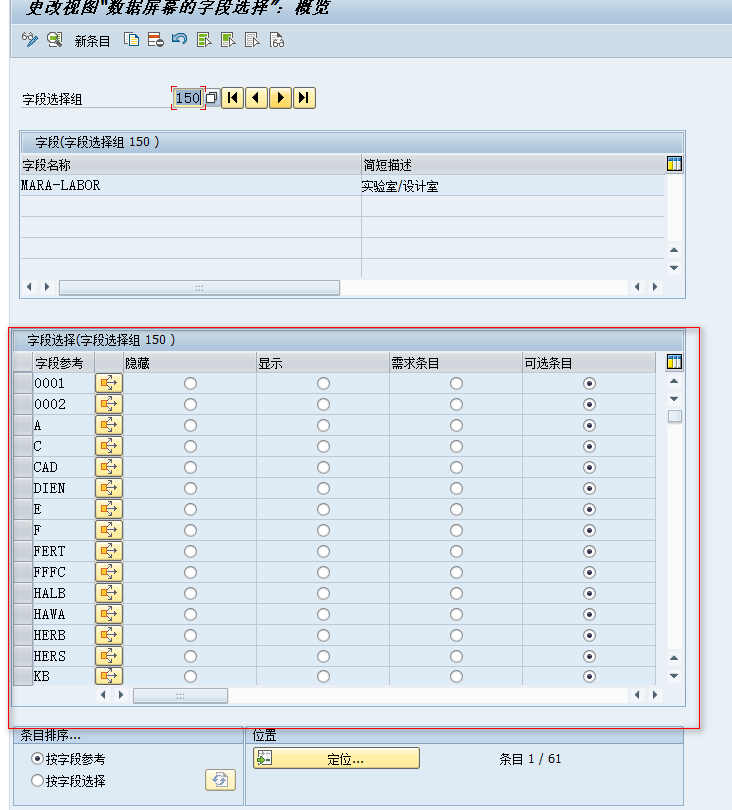The width and height of the screenshot is (732, 810).
Task: Click arrow icon in row HALB
Action: coord(109,593)
